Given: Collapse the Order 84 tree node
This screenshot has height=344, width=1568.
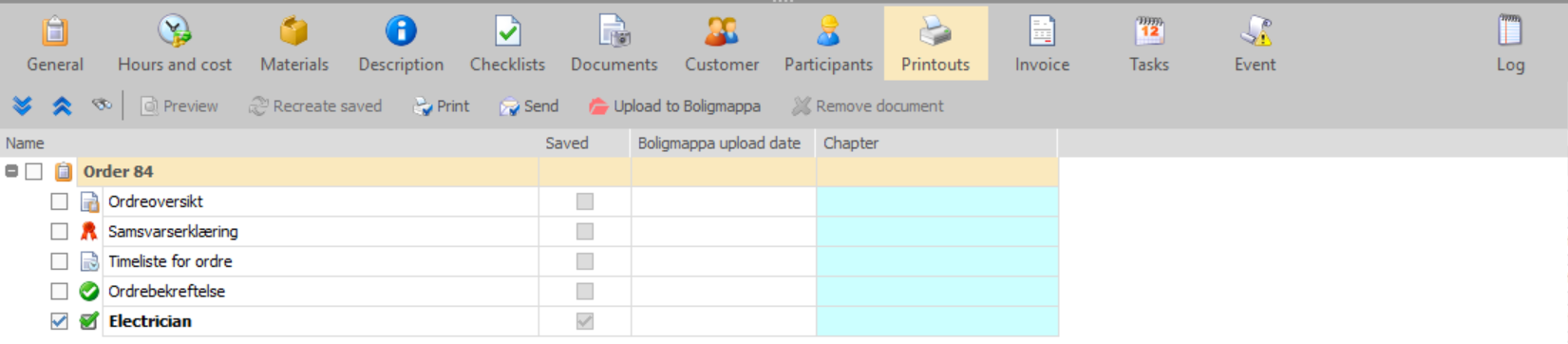Looking at the screenshot, I should [11, 171].
